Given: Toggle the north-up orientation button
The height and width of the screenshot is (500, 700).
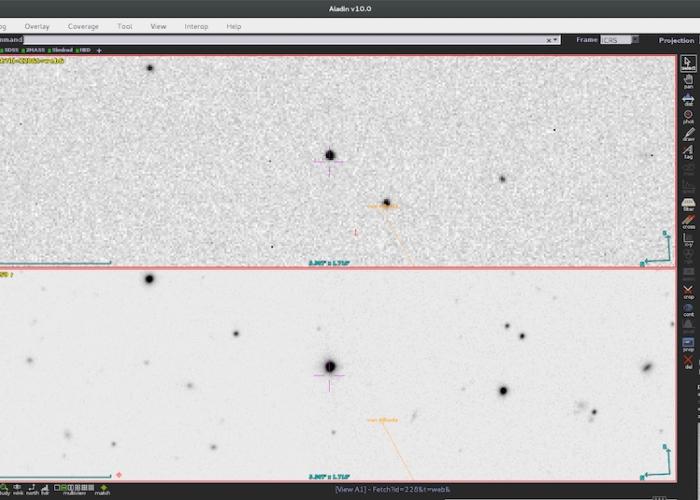Looking at the screenshot, I should click(31, 488).
